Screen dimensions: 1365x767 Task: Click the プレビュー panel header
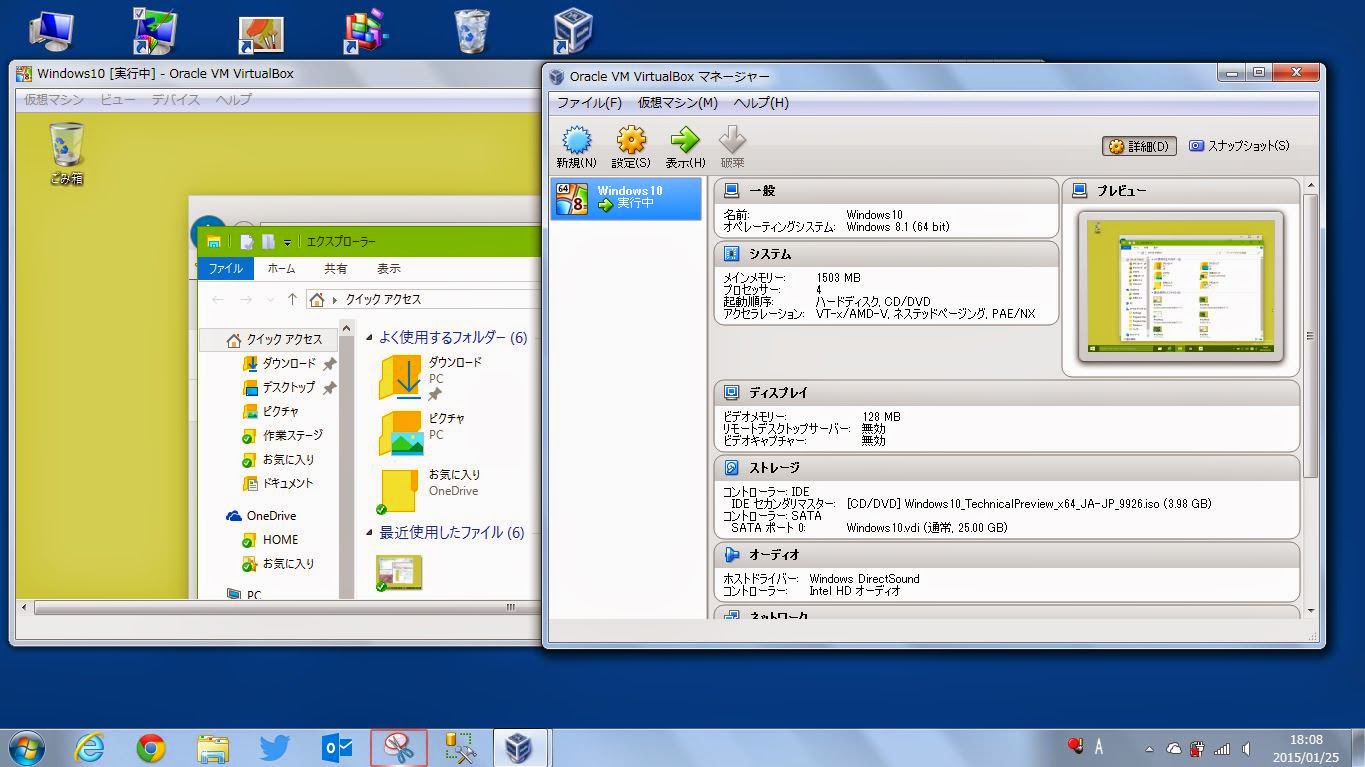click(x=1180, y=190)
